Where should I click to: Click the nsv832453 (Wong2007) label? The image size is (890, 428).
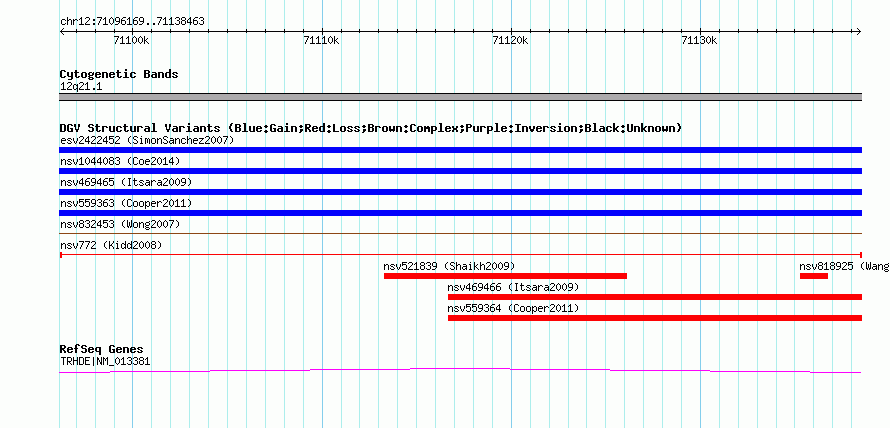click(120, 224)
